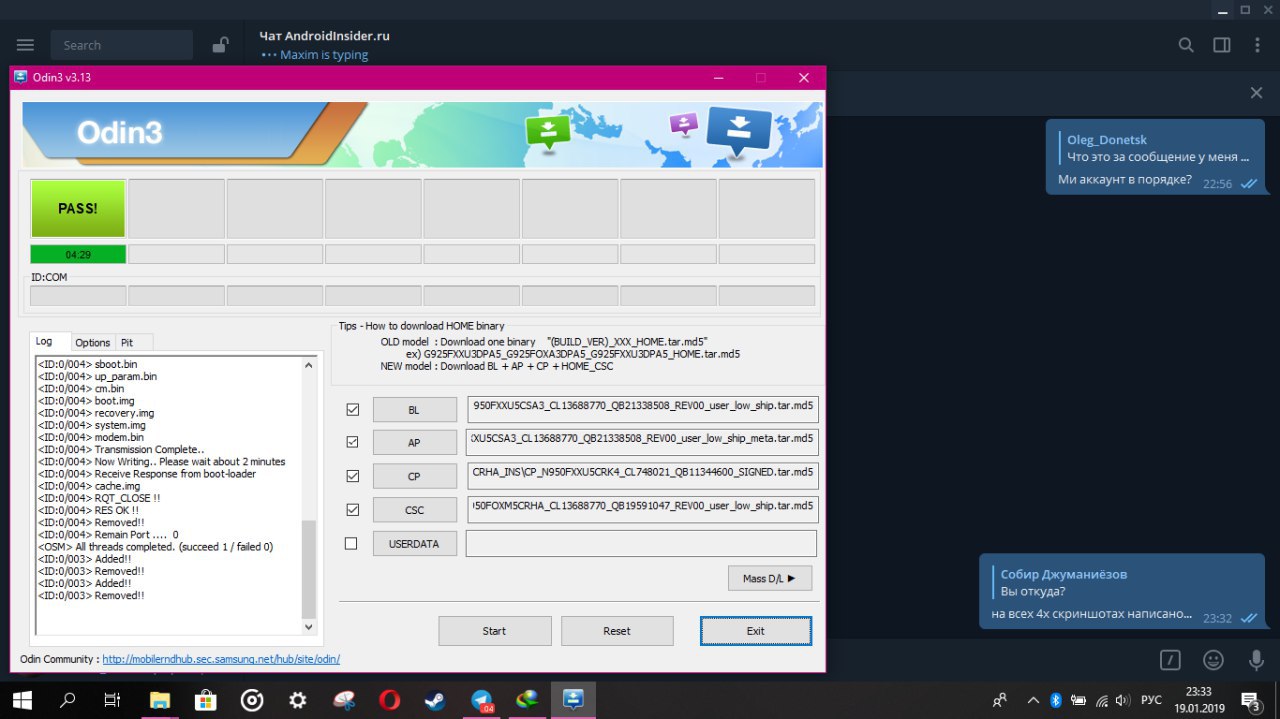Open Snipping Tool from taskbar
The height and width of the screenshot is (719, 1280).
point(344,700)
